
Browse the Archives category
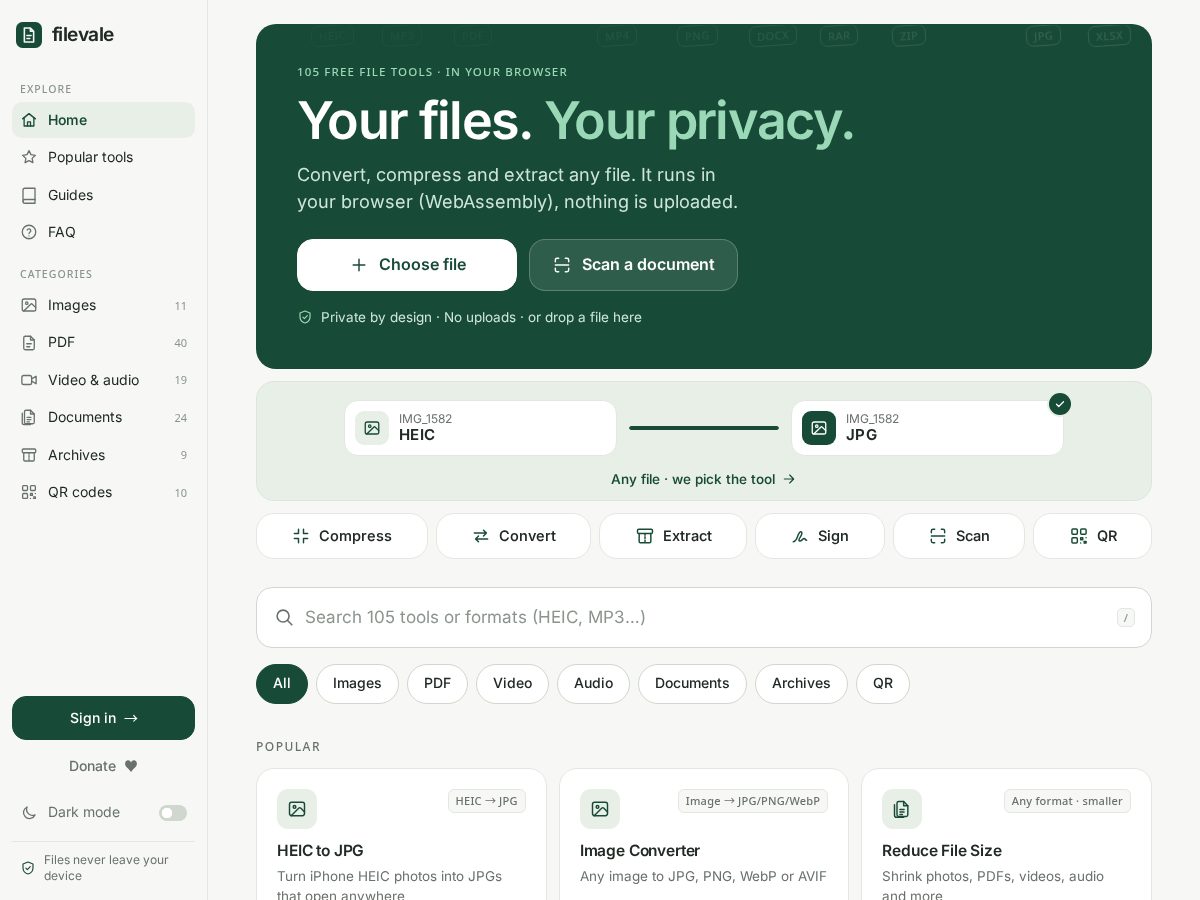(x=103, y=455)
